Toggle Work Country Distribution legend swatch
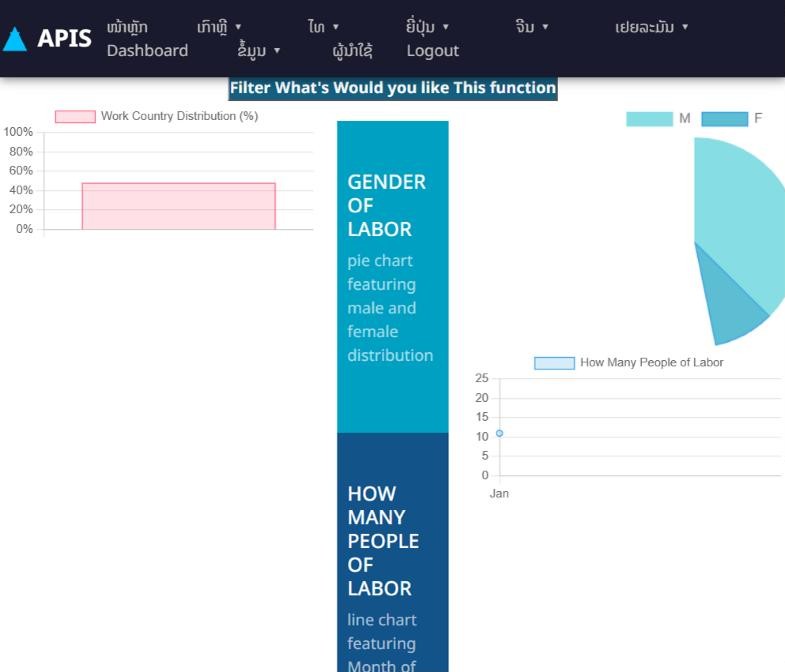Image resolution: width=785 pixels, height=672 pixels. 75,117
